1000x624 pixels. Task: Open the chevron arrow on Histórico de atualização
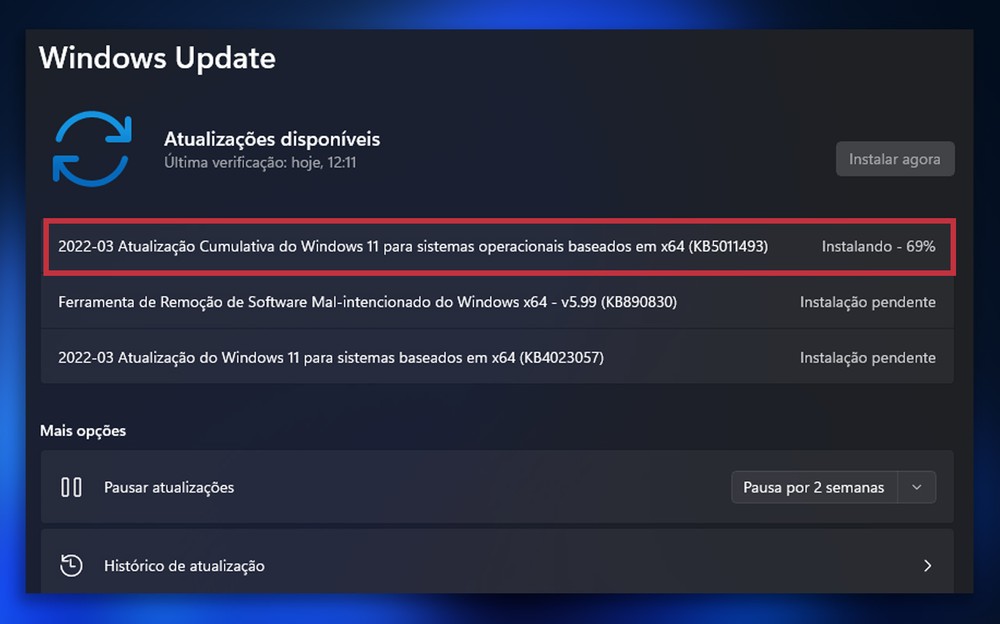tap(927, 565)
